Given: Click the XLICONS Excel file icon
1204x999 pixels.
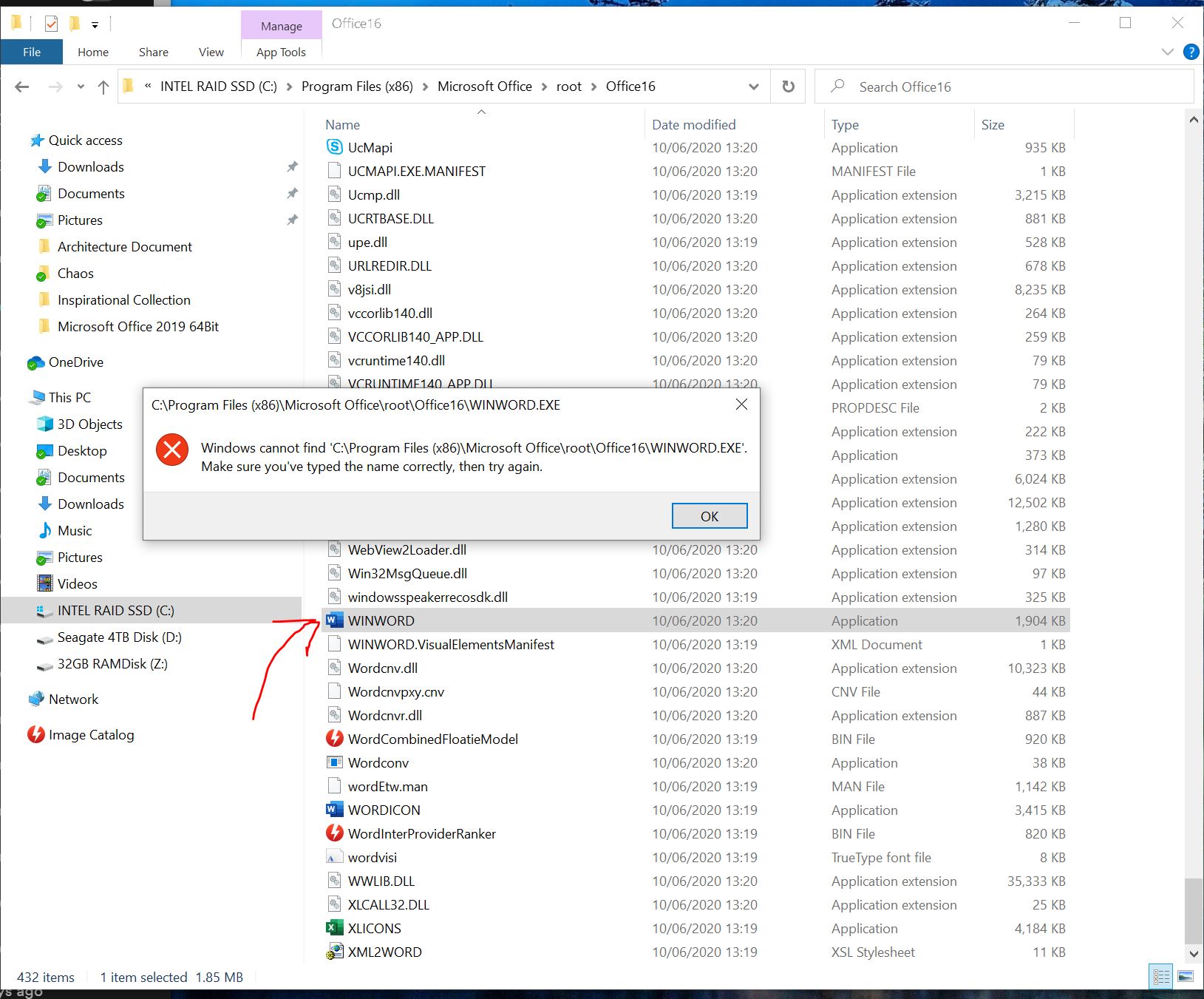Looking at the screenshot, I should pos(335,928).
